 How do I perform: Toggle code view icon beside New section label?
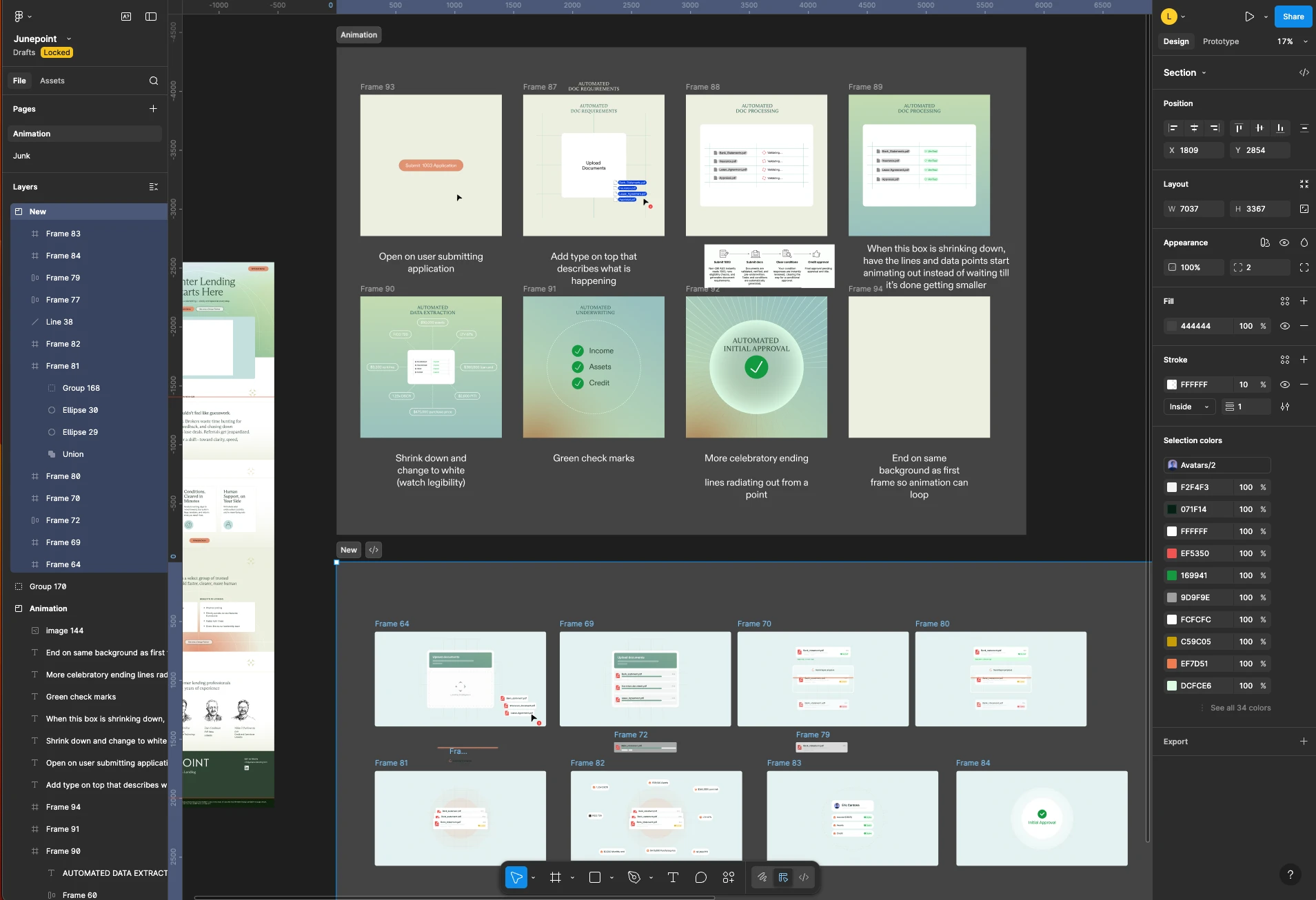pos(374,550)
